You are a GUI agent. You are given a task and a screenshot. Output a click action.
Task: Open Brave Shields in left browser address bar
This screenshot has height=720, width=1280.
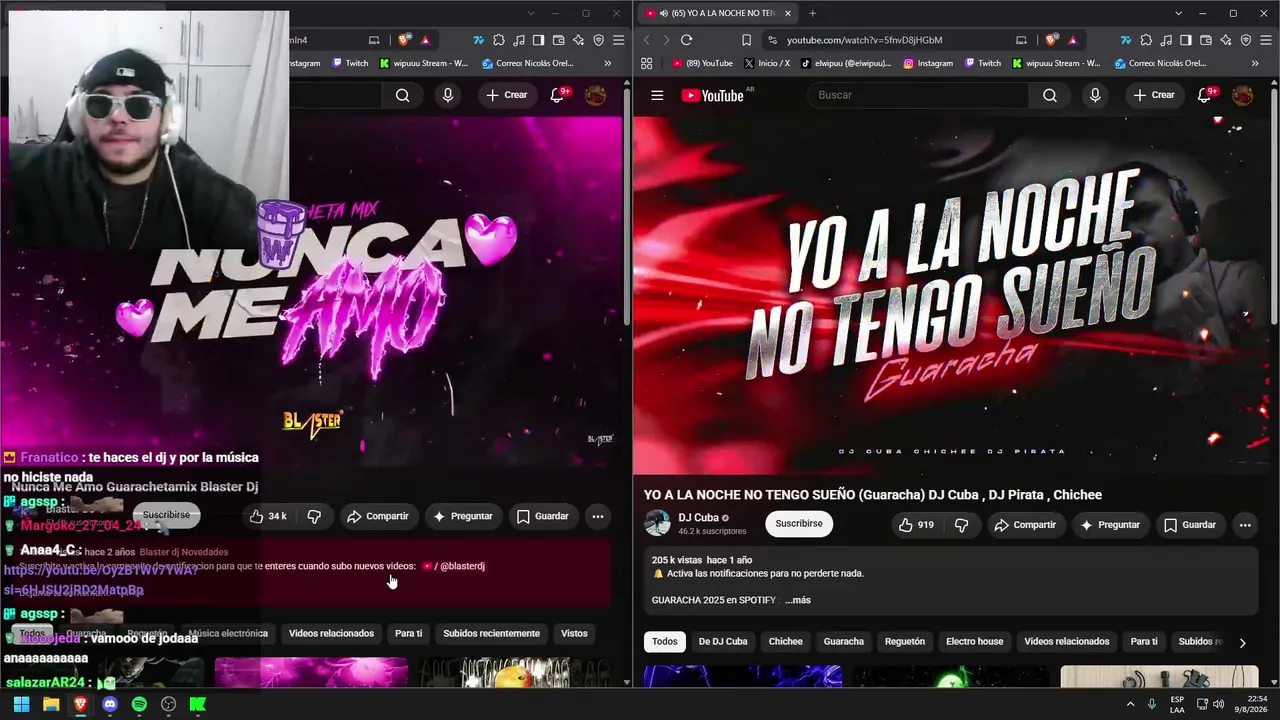(404, 40)
